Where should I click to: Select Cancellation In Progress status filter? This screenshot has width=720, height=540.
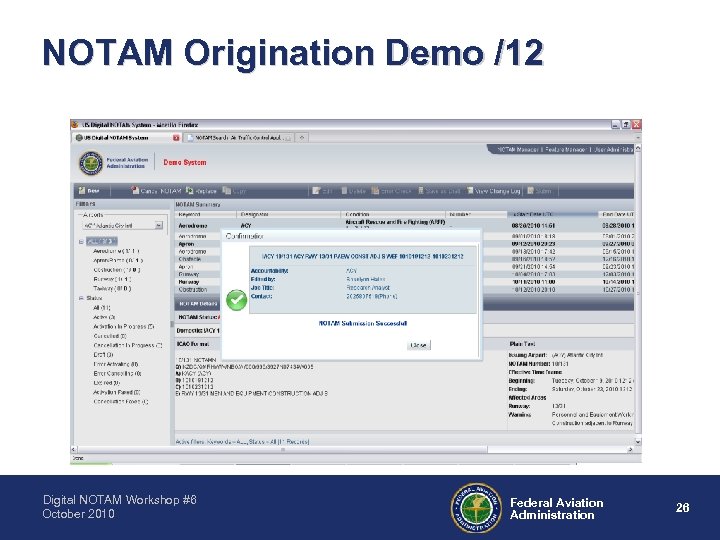click(x=128, y=345)
